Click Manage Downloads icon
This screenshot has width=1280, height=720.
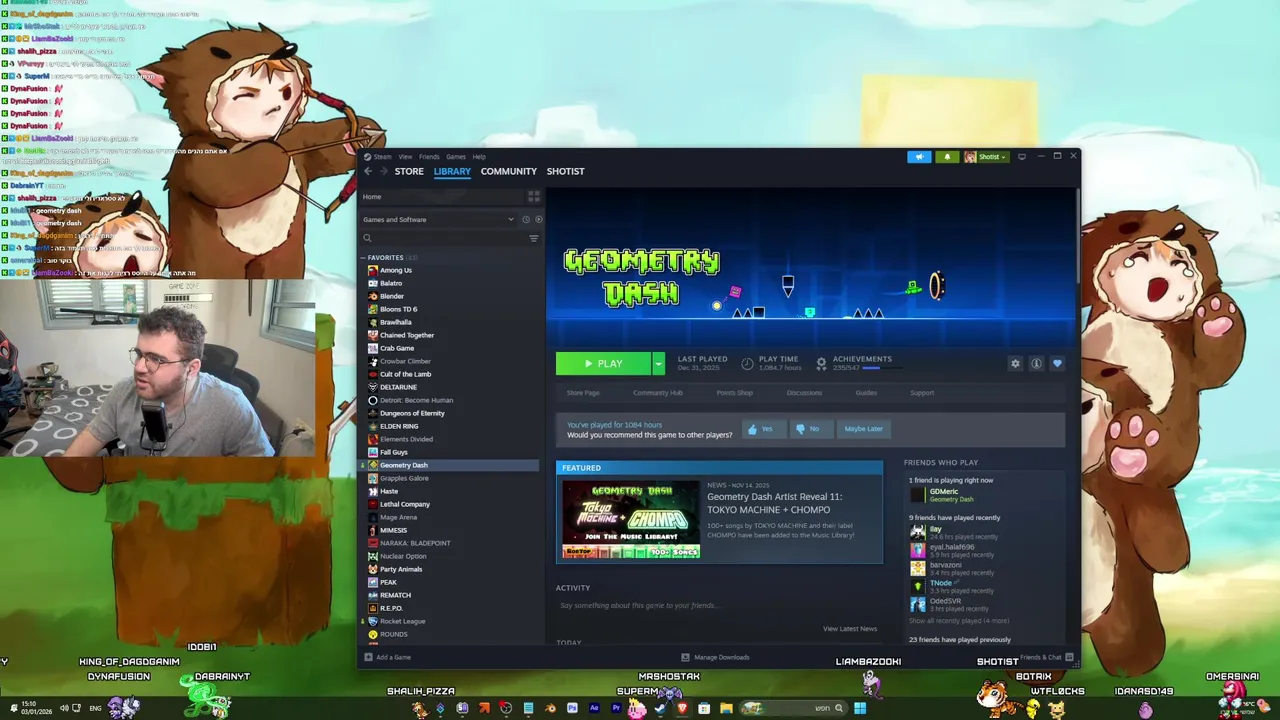(x=685, y=657)
